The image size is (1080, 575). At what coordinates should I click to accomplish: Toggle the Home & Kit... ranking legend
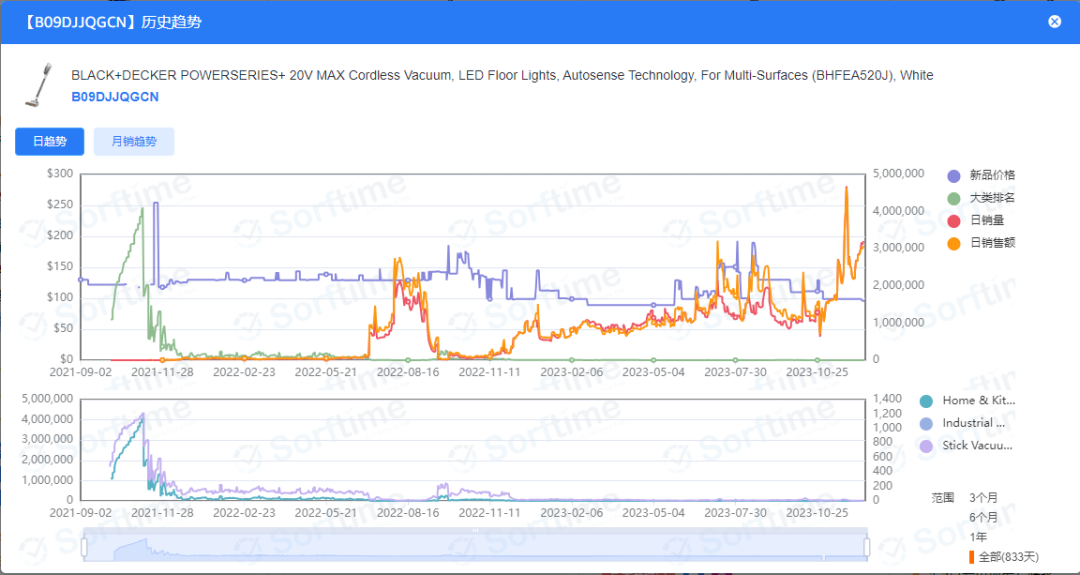(x=968, y=401)
